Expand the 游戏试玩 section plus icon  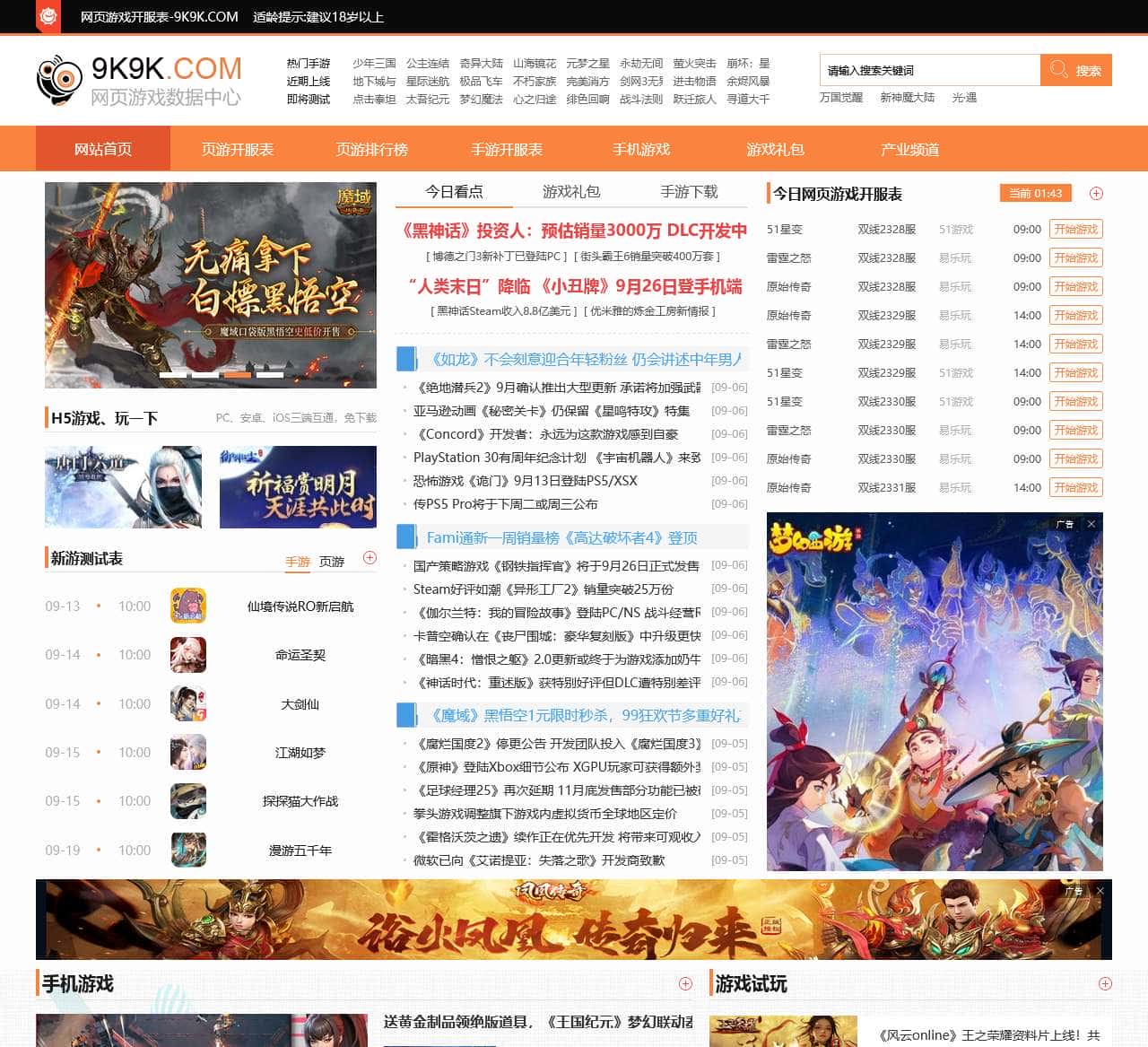click(x=1105, y=983)
